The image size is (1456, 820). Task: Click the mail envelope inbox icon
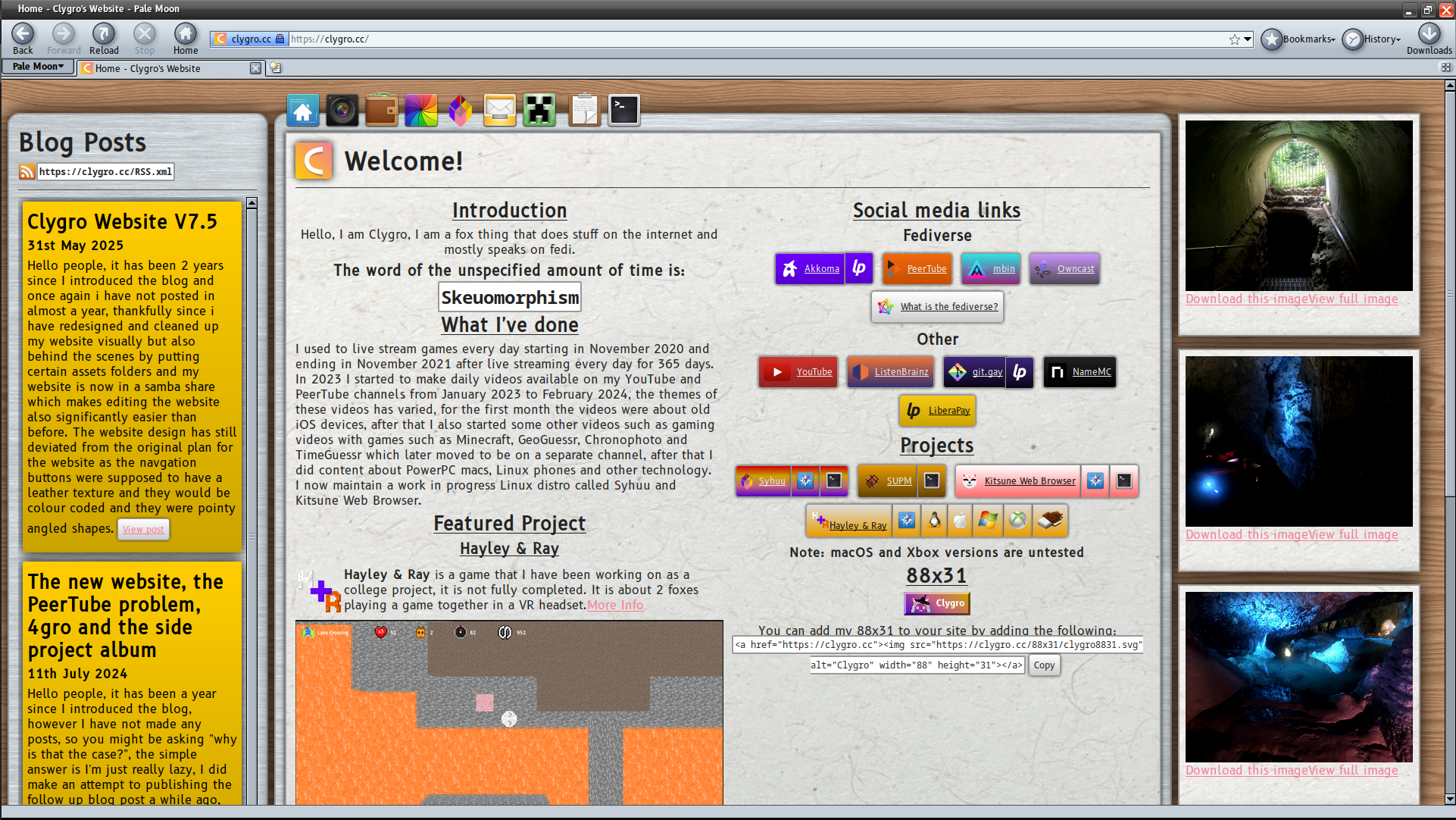coord(500,111)
